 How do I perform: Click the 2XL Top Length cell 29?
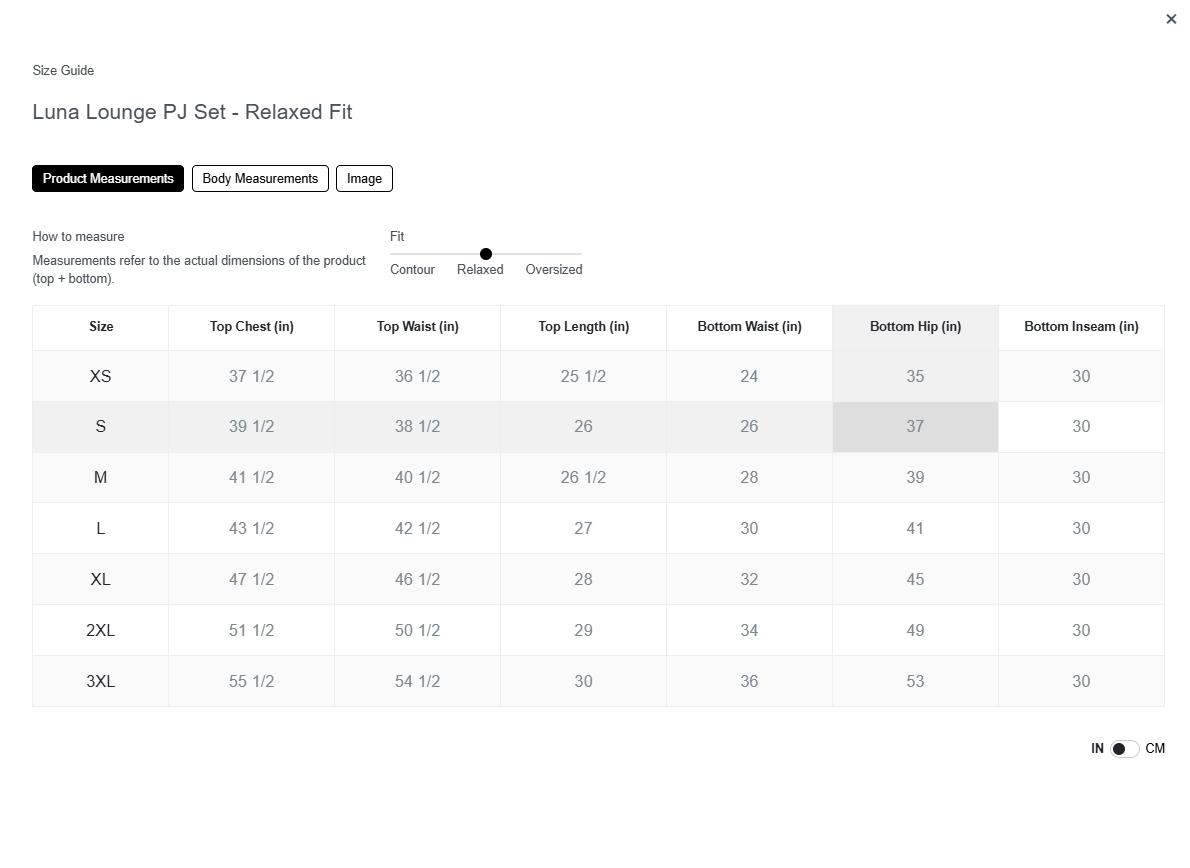[x=583, y=631]
